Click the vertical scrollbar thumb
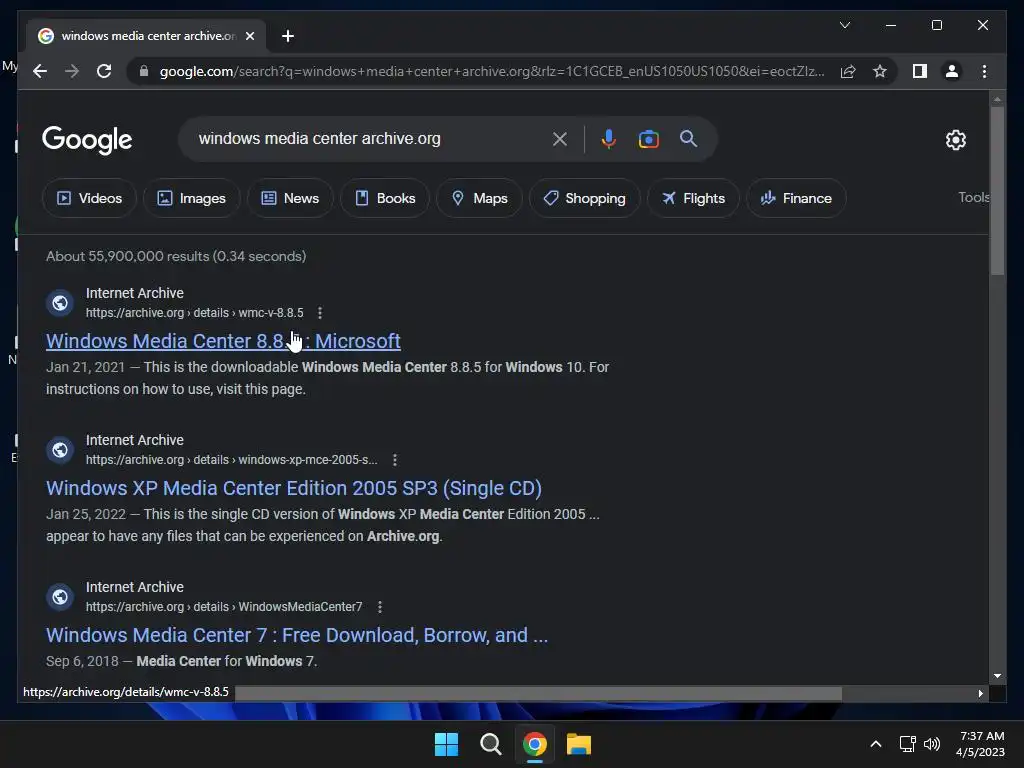This screenshot has height=768, width=1024. [x=997, y=191]
